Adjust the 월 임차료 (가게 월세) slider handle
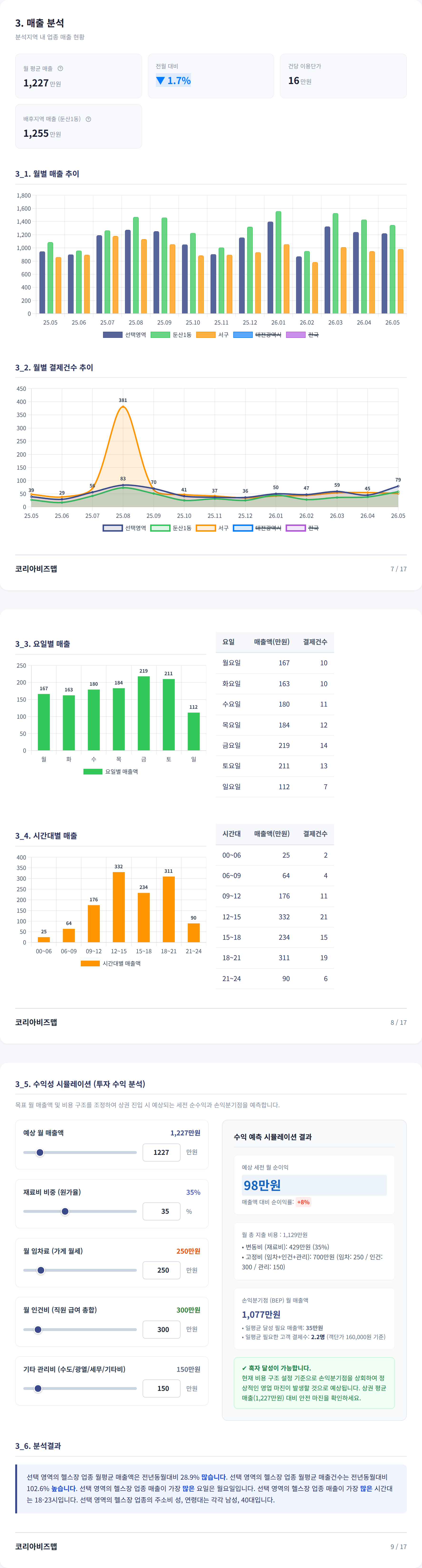 [x=41, y=1270]
